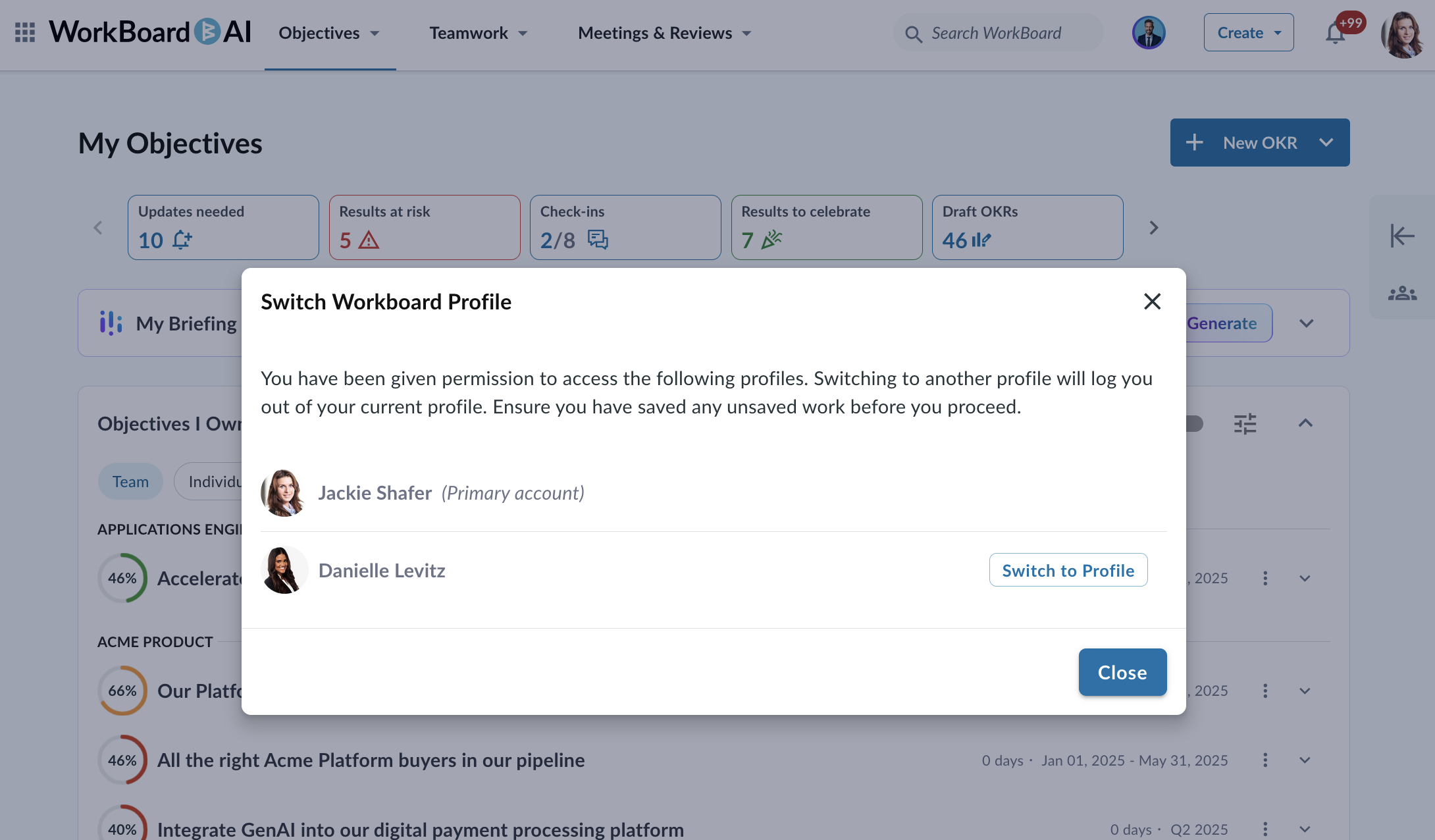Screen dimensions: 1435x840
Task: Click the Jackie Shafer name
Action: 375,493
